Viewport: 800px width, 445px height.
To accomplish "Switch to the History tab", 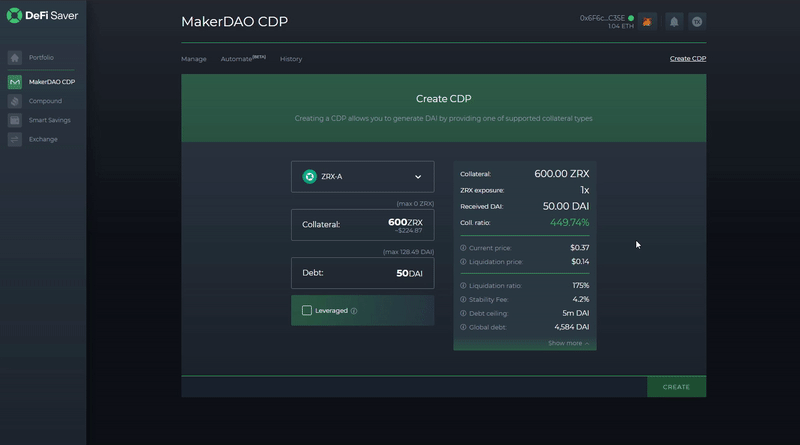I will [291, 59].
